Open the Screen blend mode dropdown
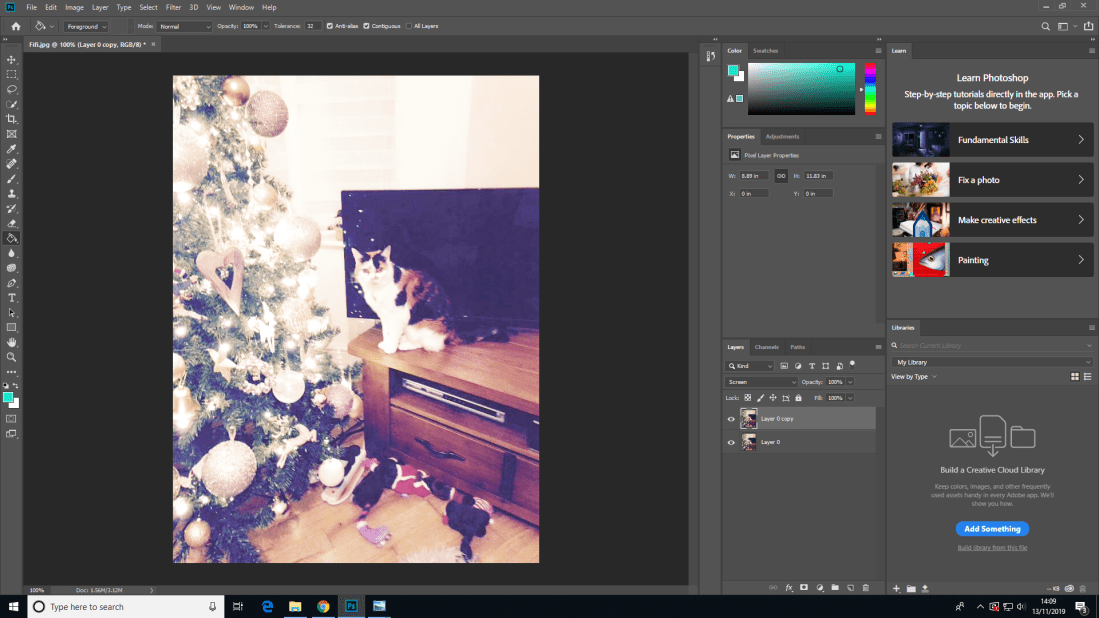This screenshot has width=1099, height=618. pos(761,382)
